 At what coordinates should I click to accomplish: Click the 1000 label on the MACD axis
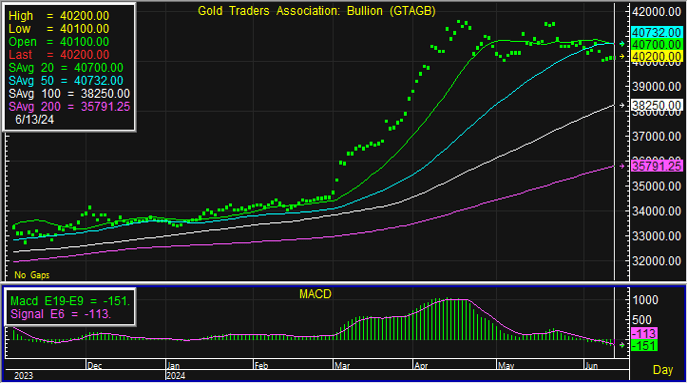click(645, 300)
